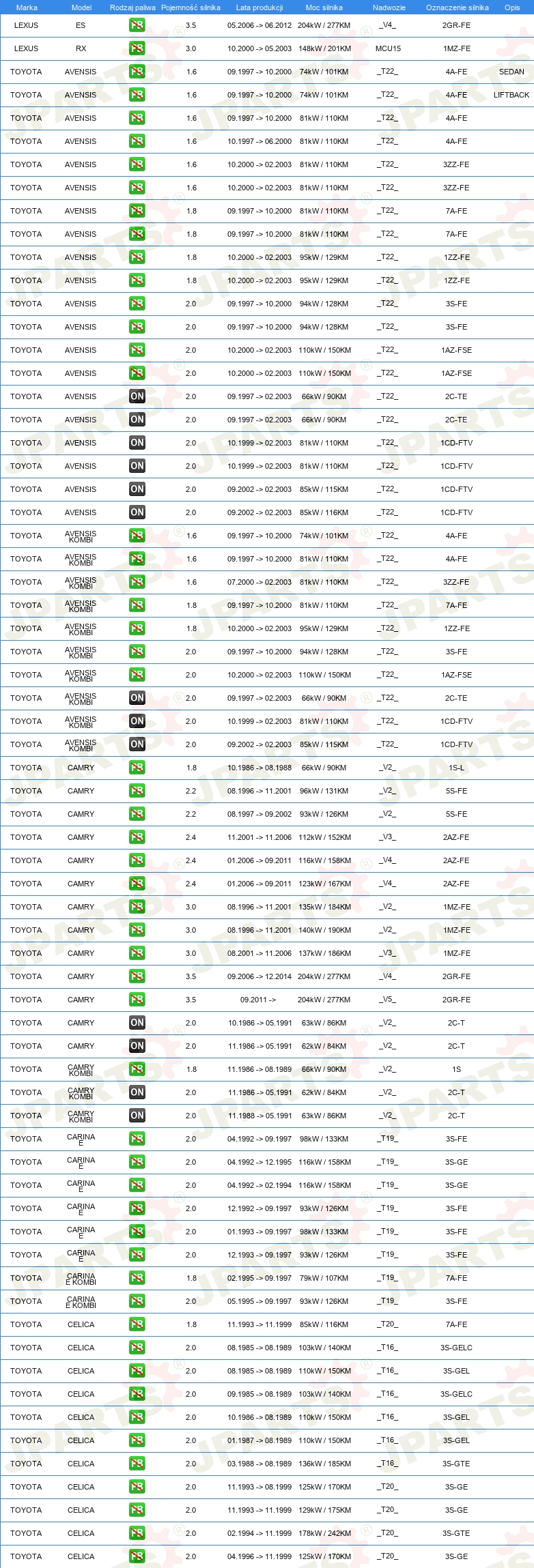Click the diesel ON icon for Camry Kombi 63kW / 86KM
Viewport: 534px width, 1568px height.
137,1116
